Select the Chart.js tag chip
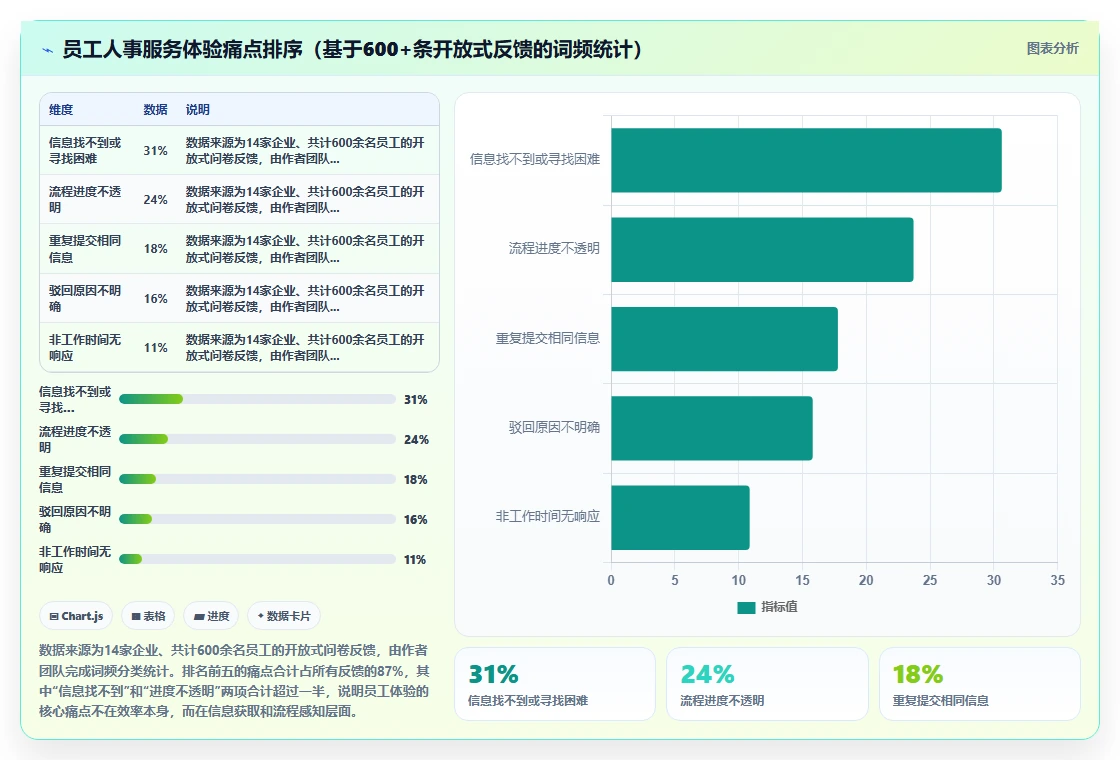The width and height of the screenshot is (1120, 760). (76, 616)
